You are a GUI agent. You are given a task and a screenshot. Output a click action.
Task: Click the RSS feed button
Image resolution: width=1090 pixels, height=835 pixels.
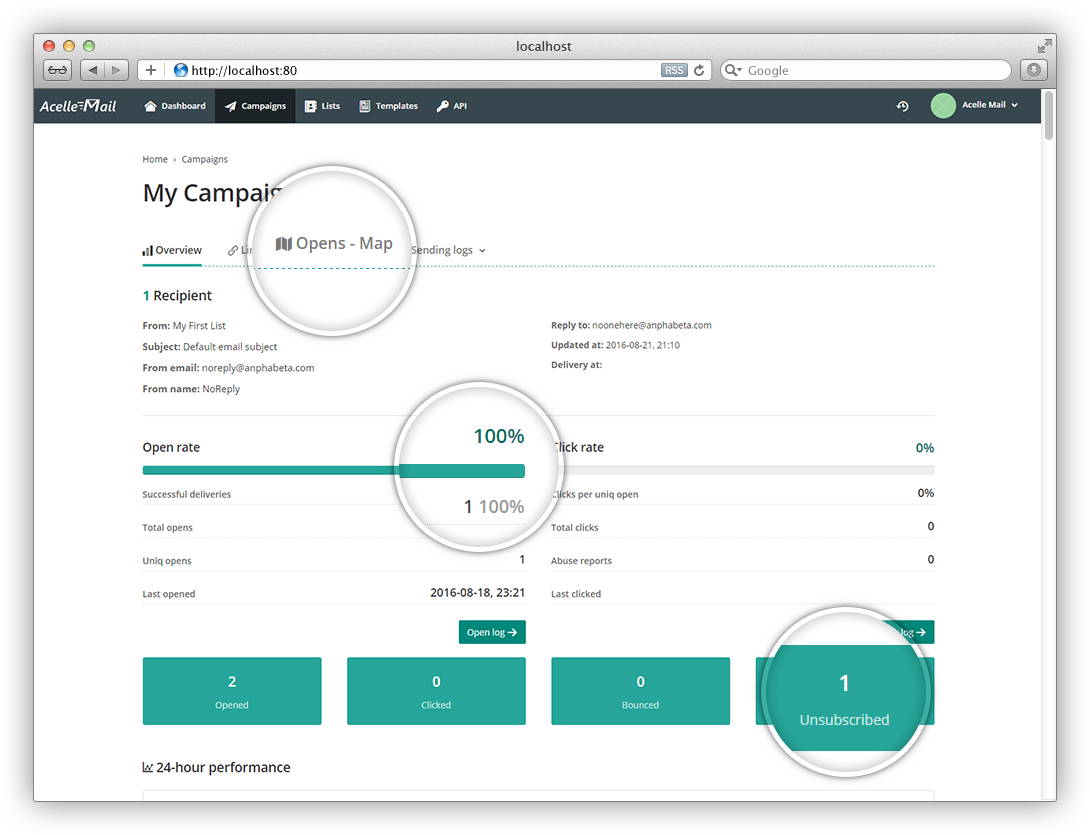[674, 70]
